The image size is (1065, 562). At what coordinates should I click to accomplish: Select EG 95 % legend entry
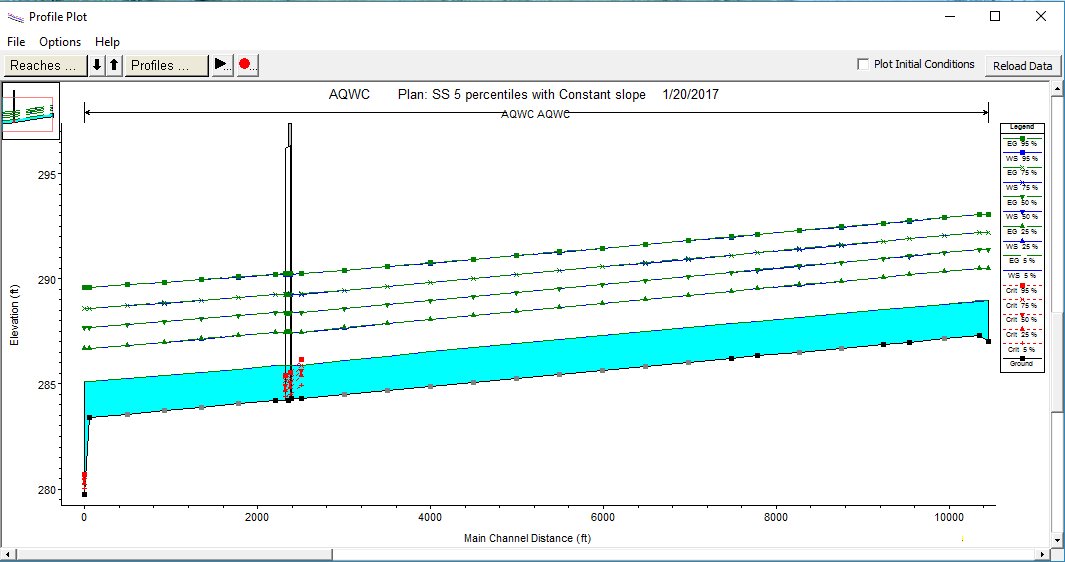(x=1022, y=143)
